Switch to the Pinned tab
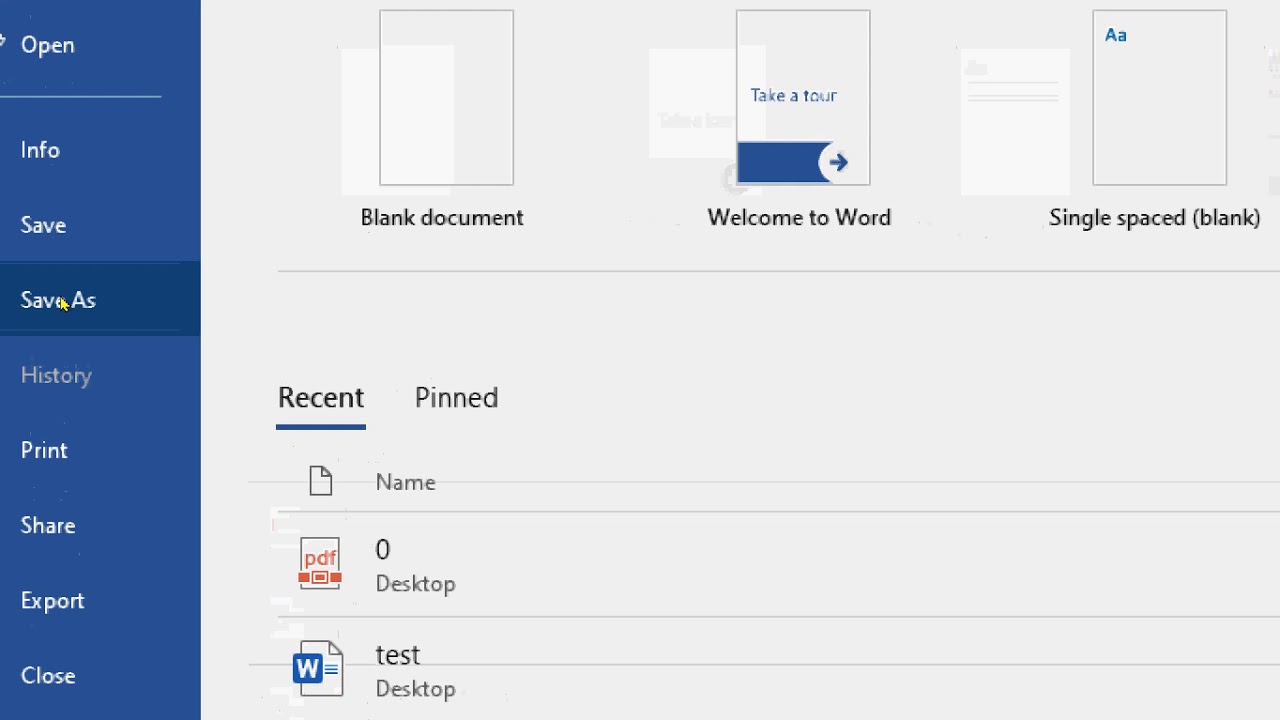The image size is (1280, 720). [x=456, y=398]
